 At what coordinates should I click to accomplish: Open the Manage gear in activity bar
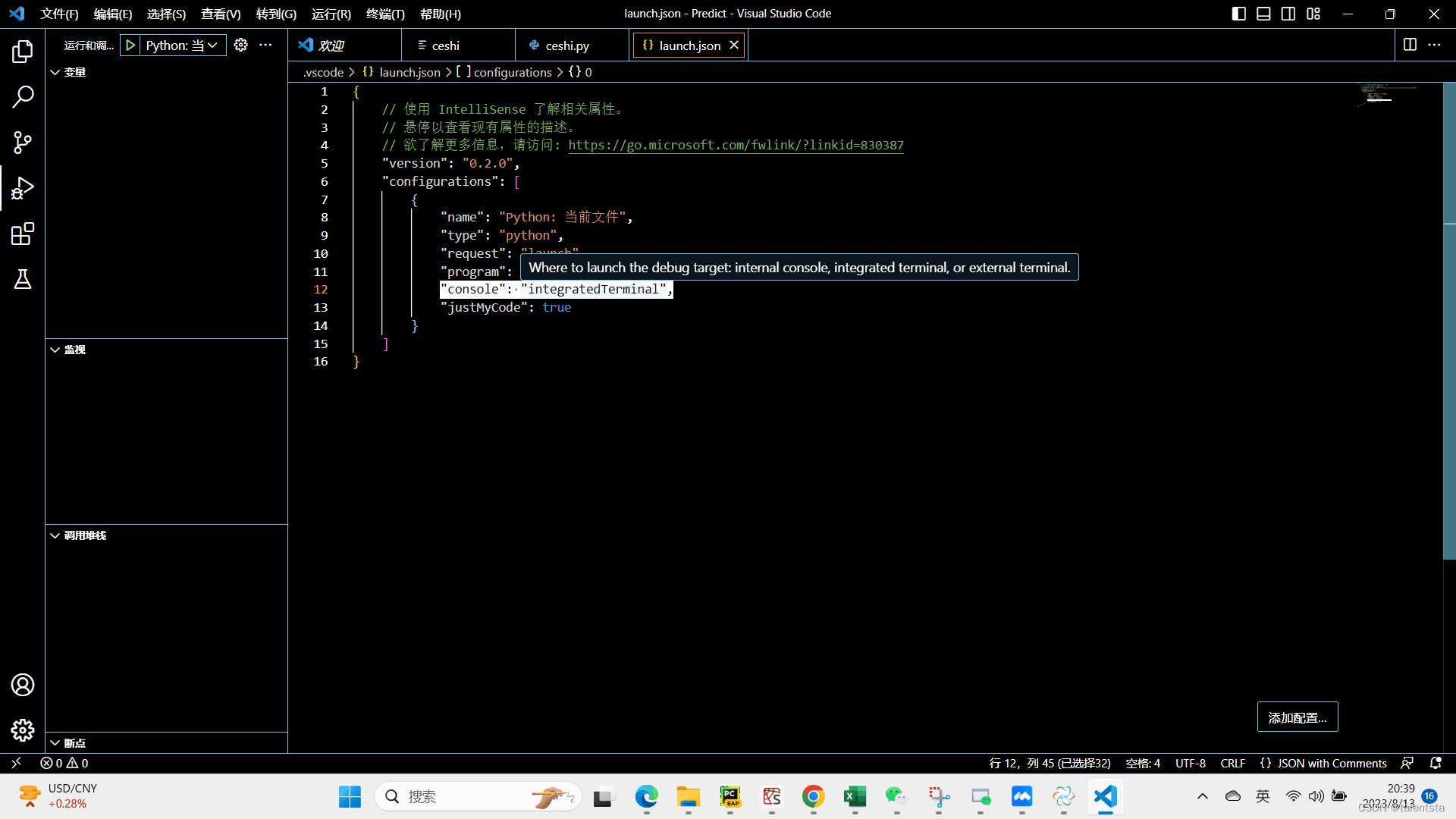pyautogui.click(x=23, y=730)
